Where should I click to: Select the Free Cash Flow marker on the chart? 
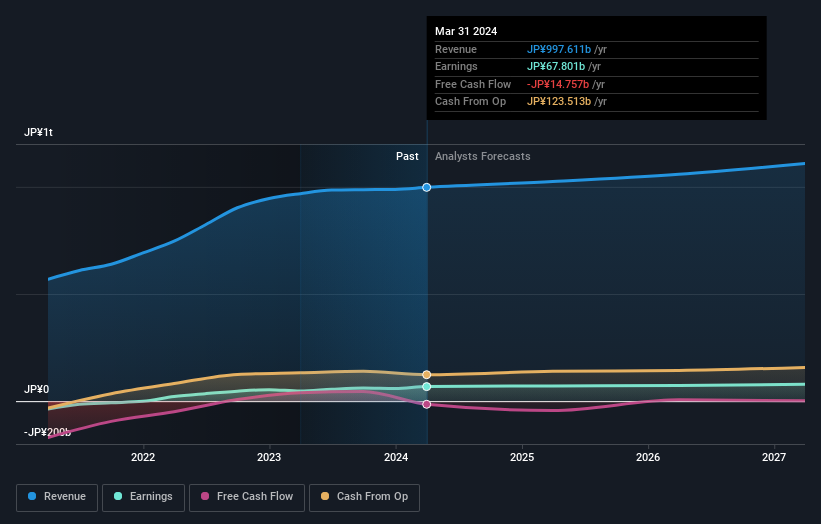pos(427,404)
